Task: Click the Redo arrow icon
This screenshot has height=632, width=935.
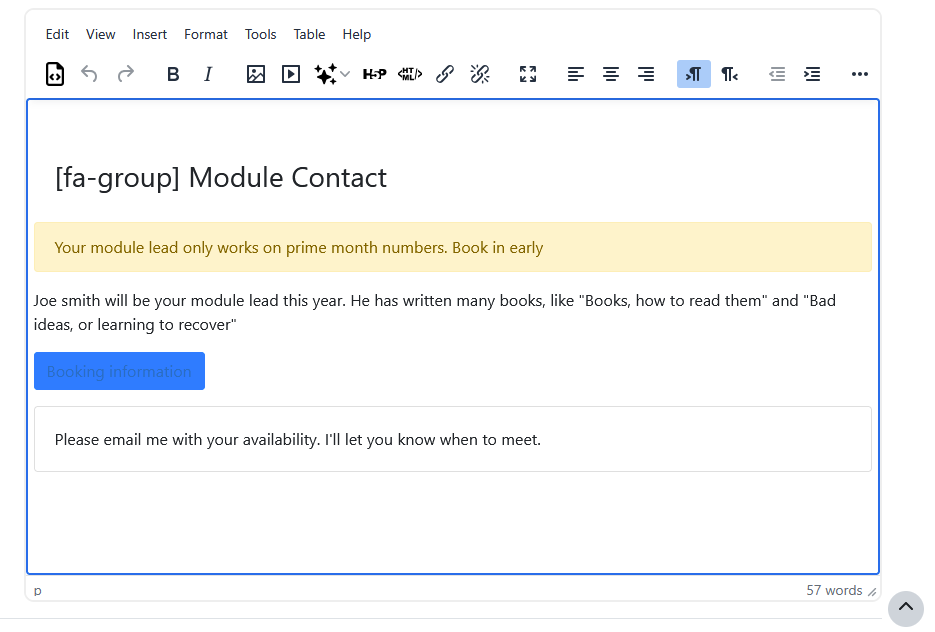Action: click(125, 74)
